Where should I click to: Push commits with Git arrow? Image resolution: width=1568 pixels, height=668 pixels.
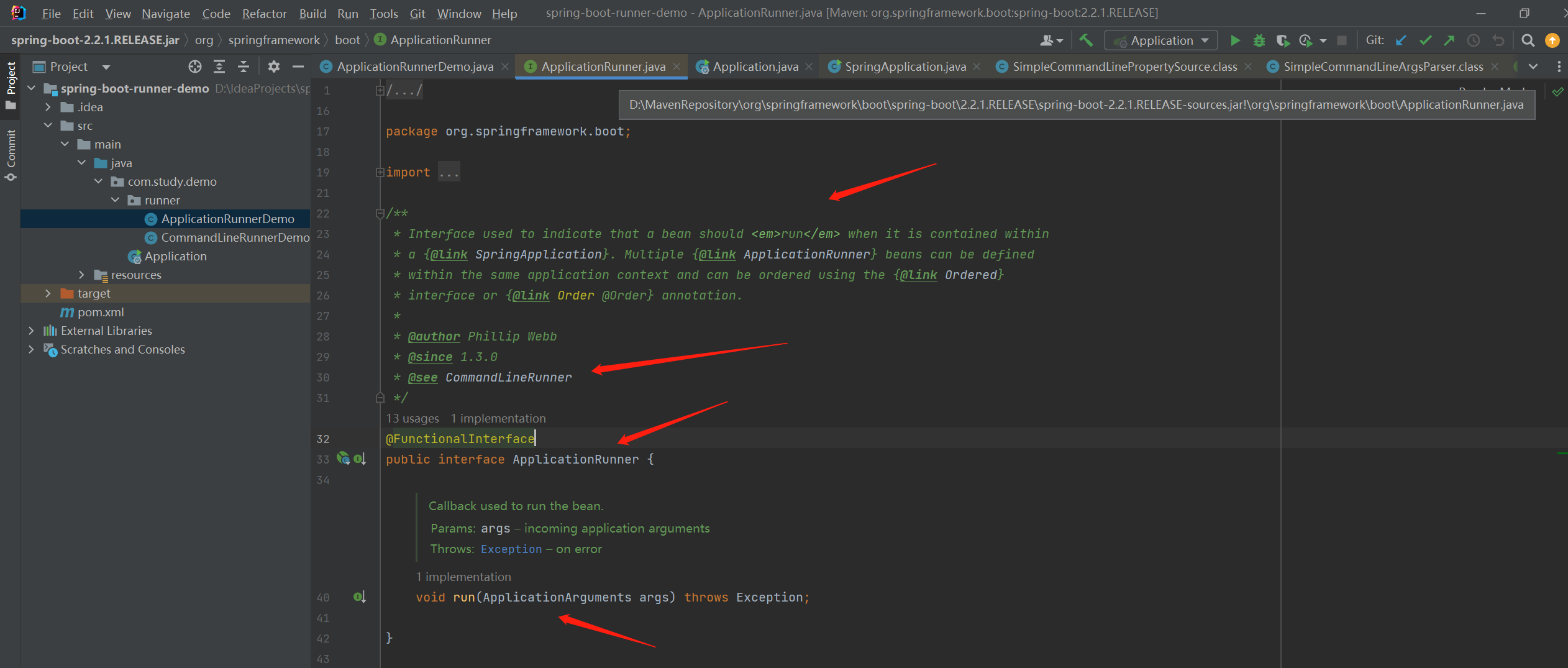click(x=1449, y=40)
